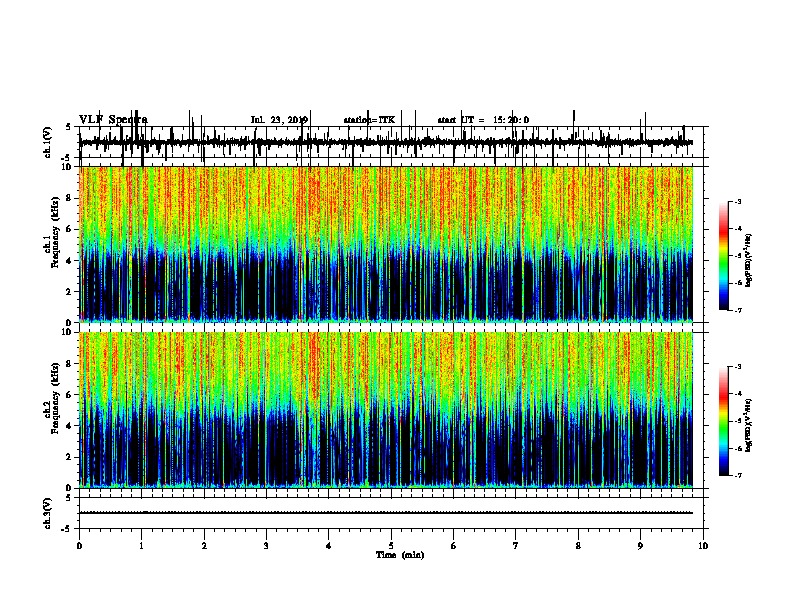
Task: Click the "8" frequency tick on ch.2 spectrogram
Action: coord(70,363)
